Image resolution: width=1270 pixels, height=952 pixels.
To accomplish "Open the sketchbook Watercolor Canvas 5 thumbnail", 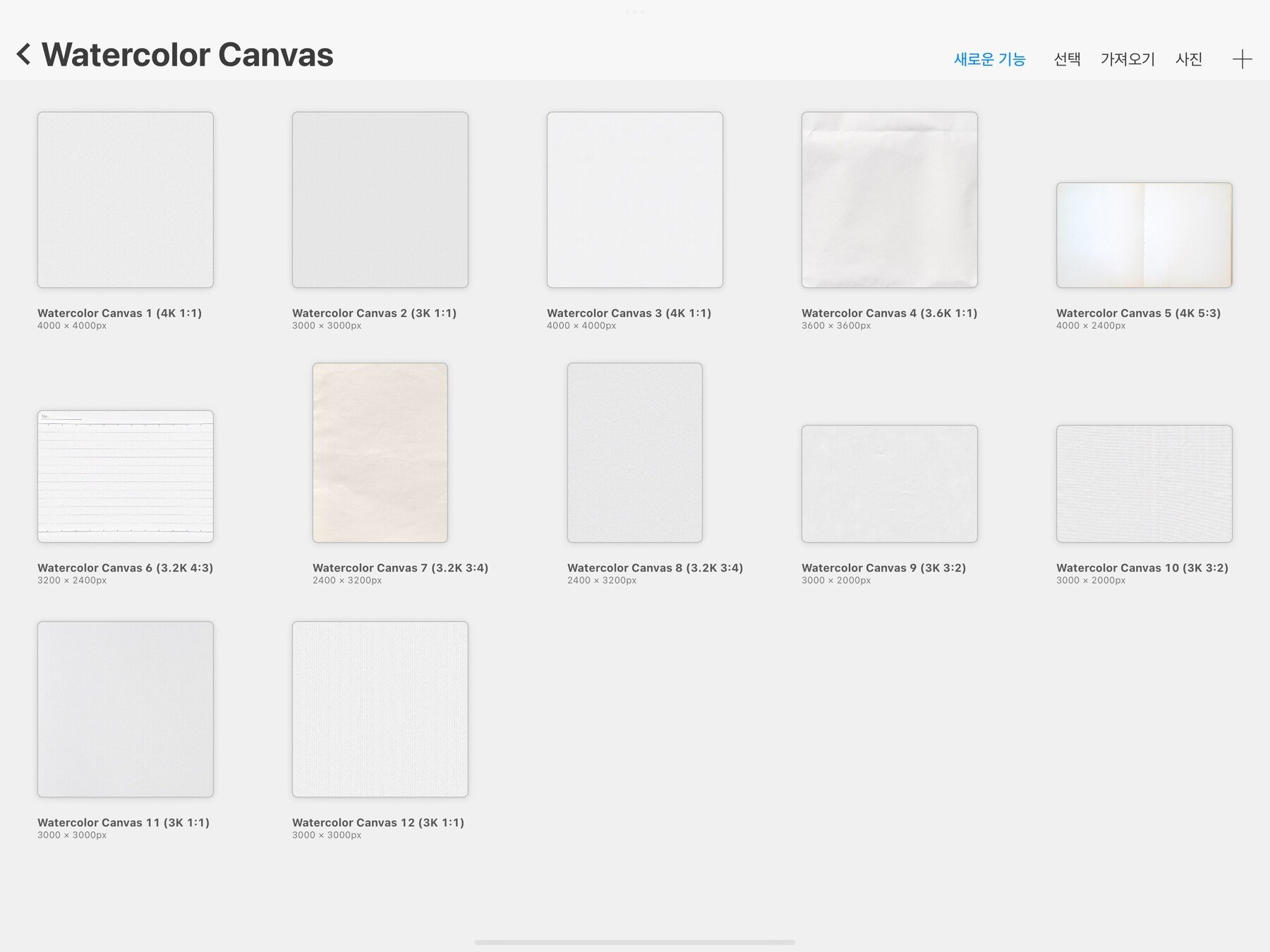I will (x=1144, y=235).
